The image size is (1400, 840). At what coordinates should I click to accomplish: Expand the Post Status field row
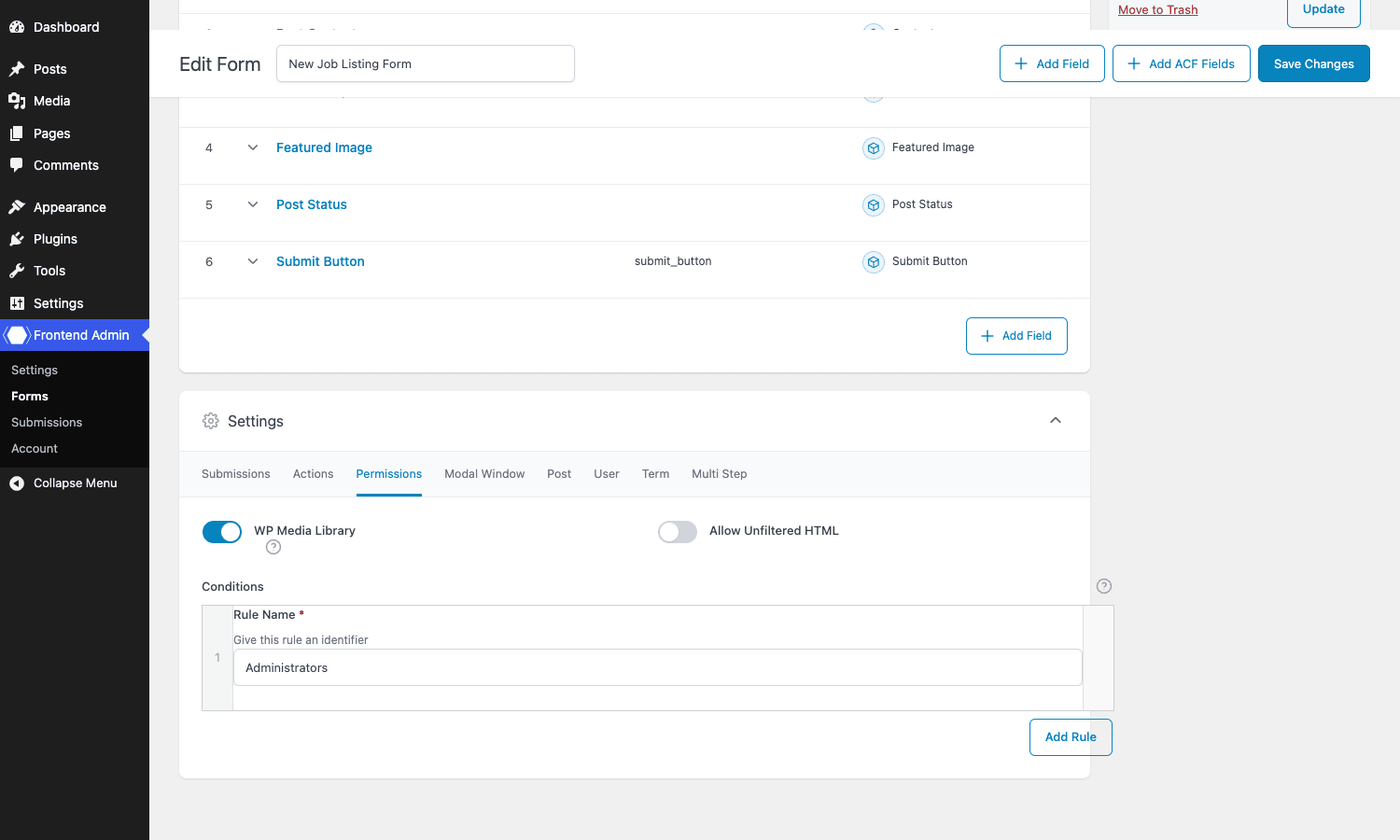tap(253, 204)
